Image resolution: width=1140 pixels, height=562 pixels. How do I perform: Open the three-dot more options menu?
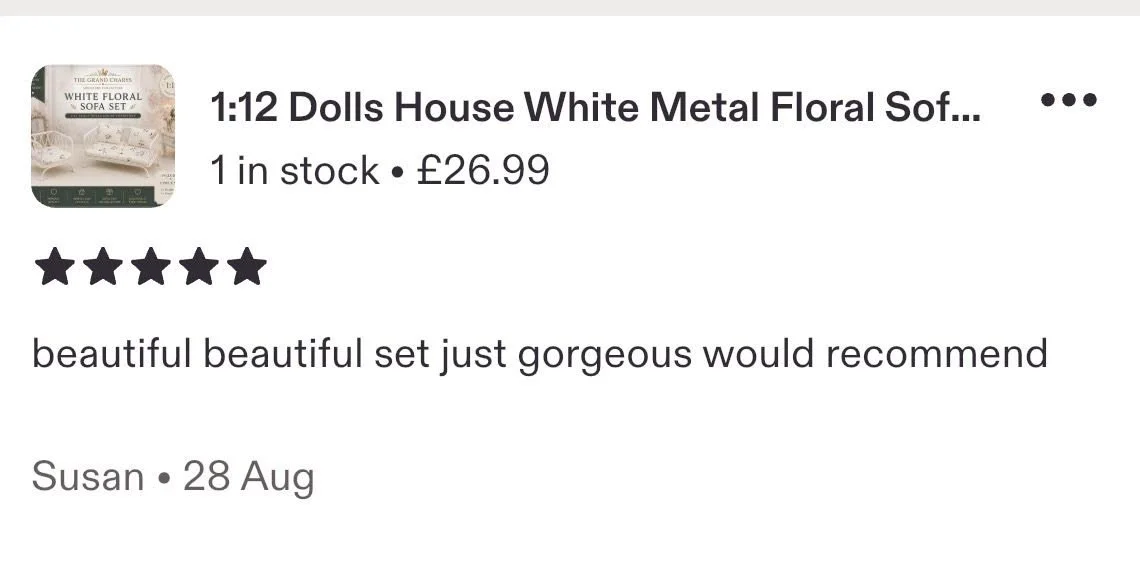pyautogui.click(x=1068, y=100)
